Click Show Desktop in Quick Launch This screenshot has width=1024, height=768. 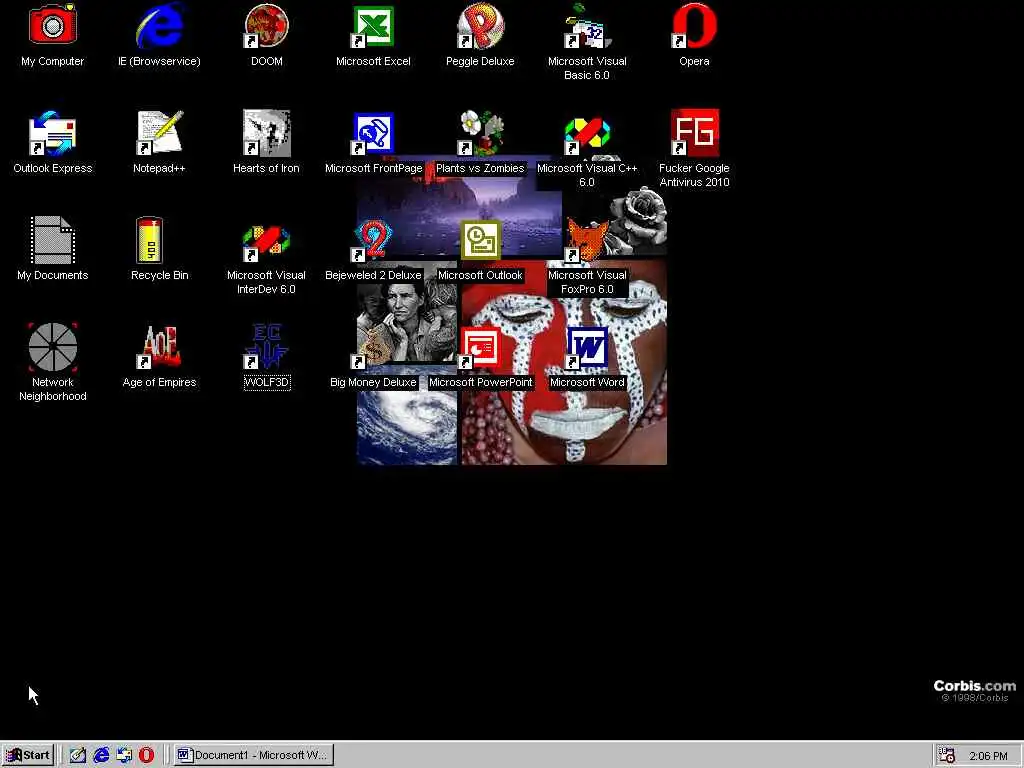click(78, 755)
